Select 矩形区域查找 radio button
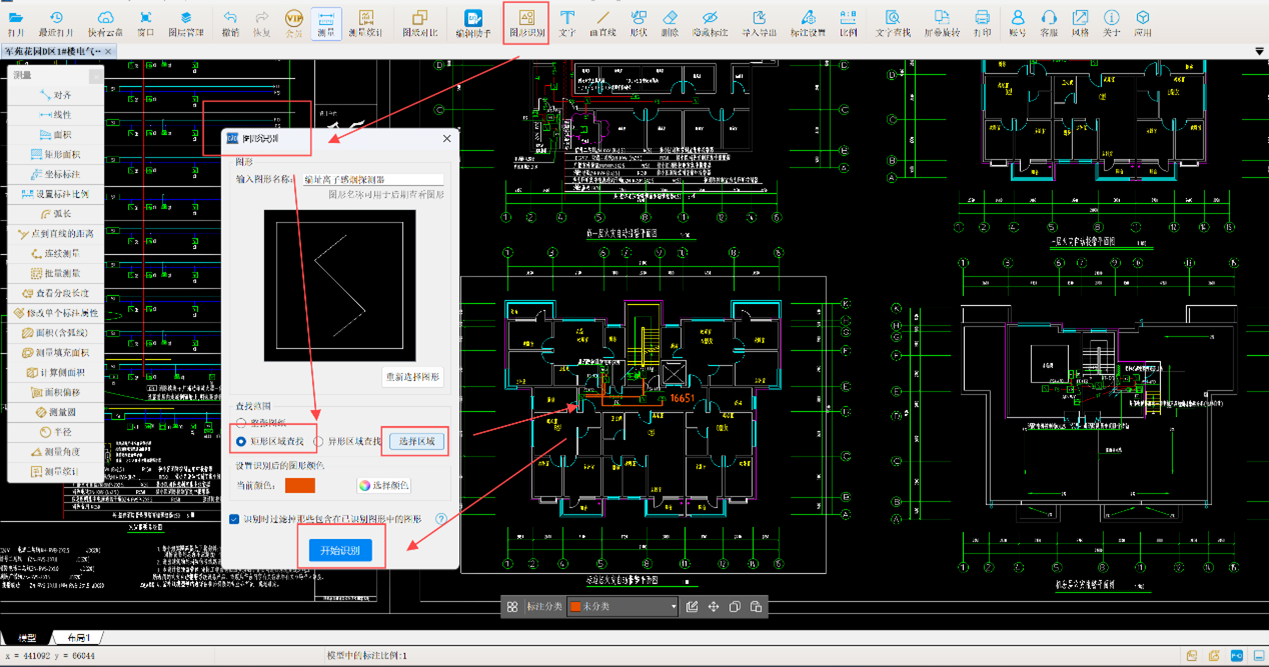This screenshot has height=667, width=1269. (241, 441)
